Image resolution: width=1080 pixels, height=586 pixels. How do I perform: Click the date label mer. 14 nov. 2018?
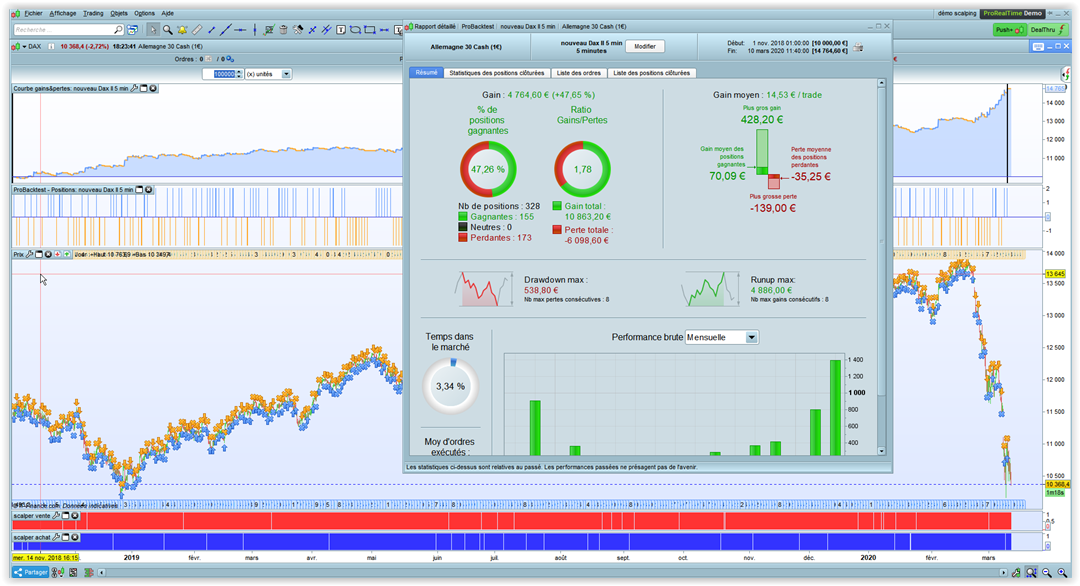45,558
